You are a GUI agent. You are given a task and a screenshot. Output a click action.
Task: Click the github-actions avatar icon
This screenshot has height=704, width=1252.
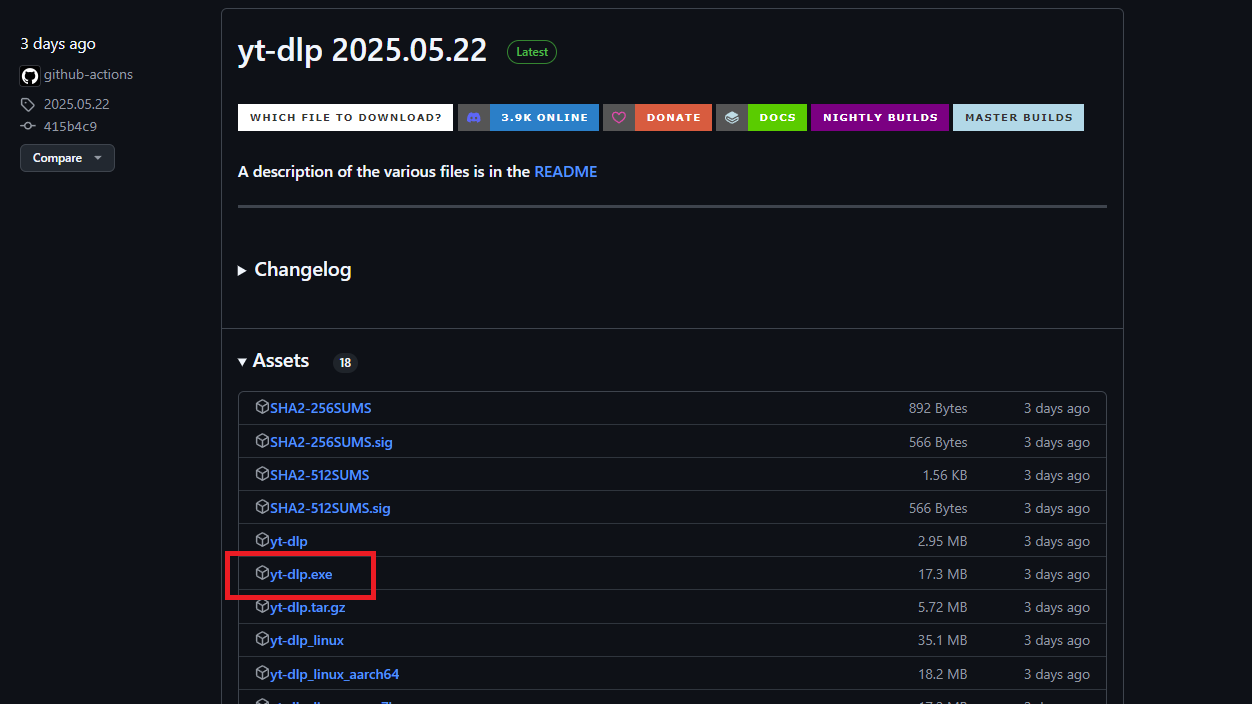click(30, 75)
